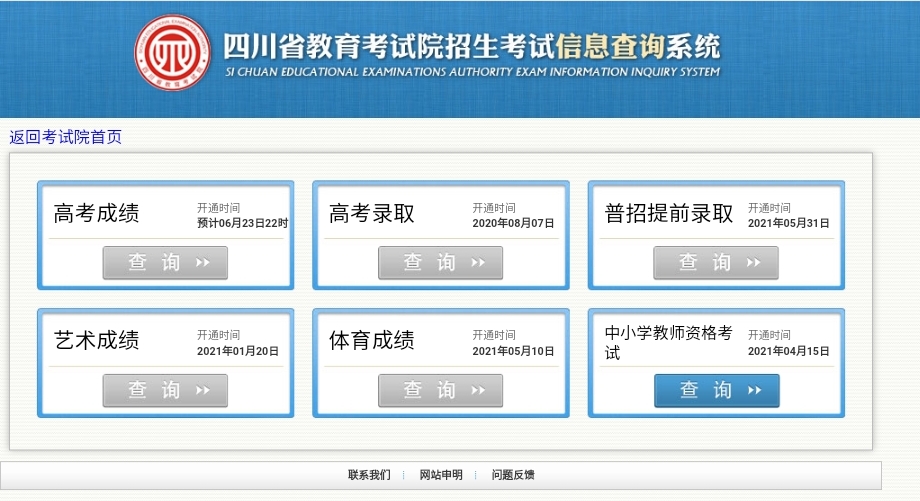Click the date text 2021年04月15日
Viewport: 920px width, 501px height.
[x=788, y=351]
